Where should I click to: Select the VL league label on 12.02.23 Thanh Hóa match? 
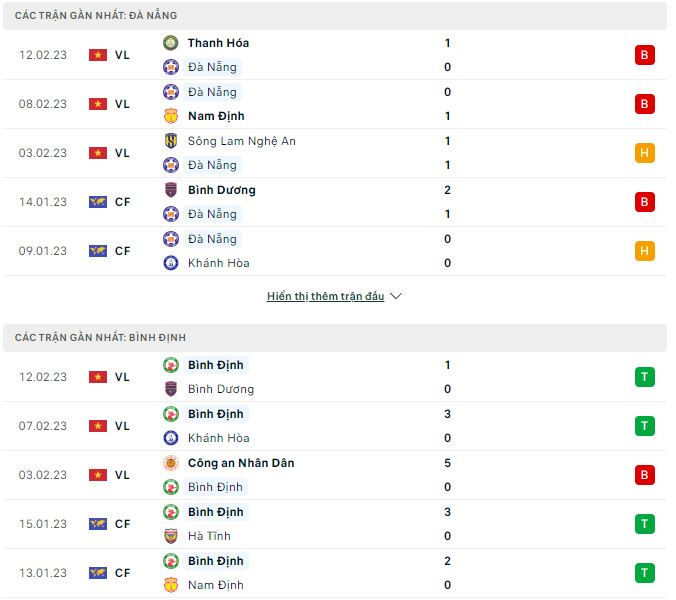[x=122, y=55]
